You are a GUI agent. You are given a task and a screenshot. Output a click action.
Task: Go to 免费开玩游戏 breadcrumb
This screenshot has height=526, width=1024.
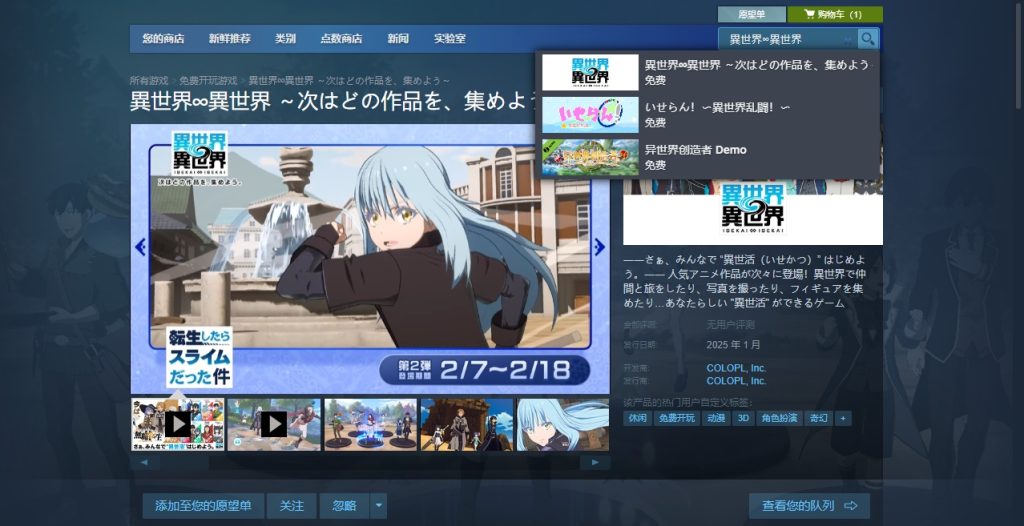click(208, 81)
